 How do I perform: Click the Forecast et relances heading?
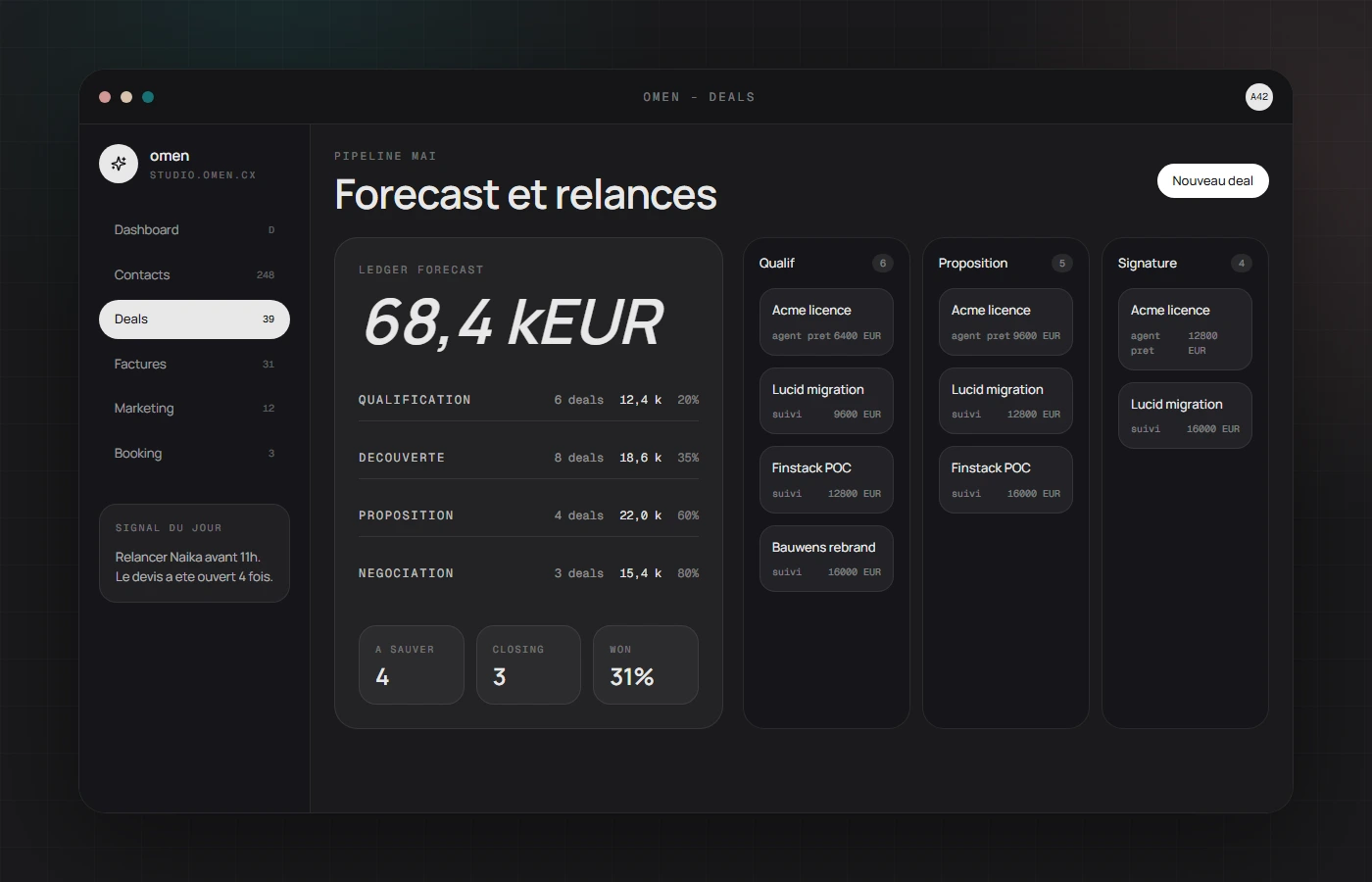(525, 194)
